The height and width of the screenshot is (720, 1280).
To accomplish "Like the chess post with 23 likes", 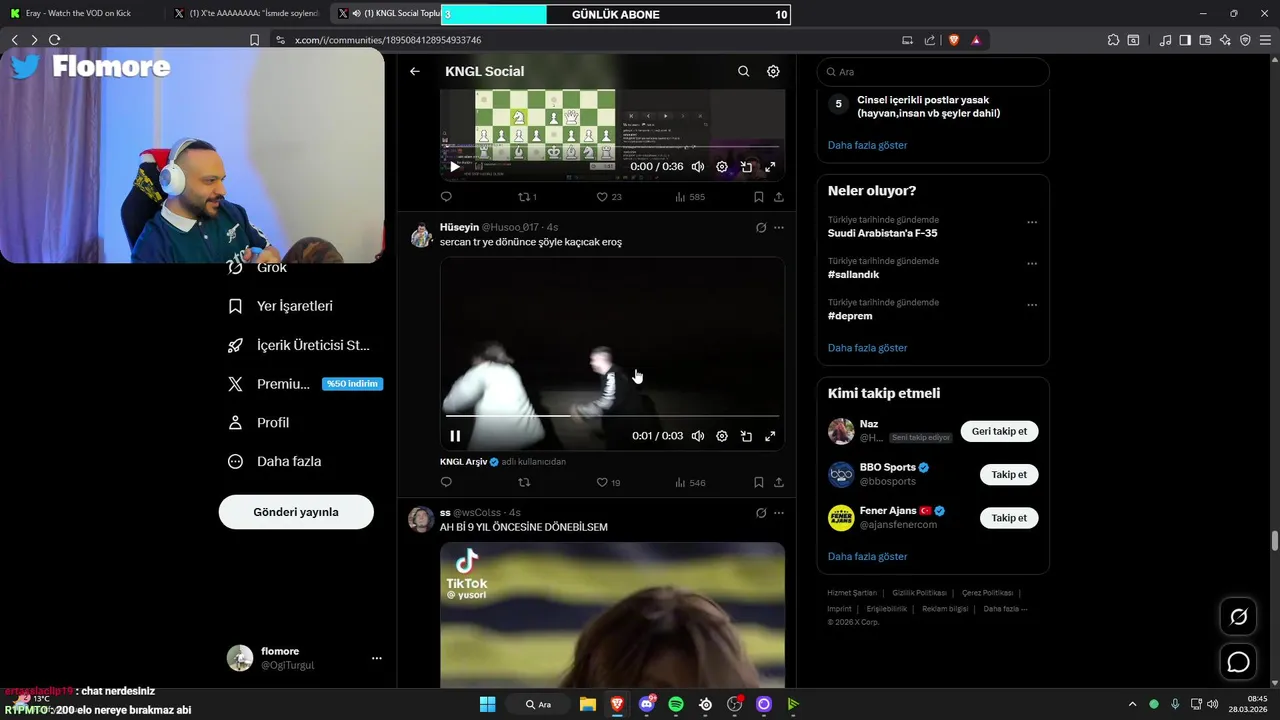I will [609, 197].
